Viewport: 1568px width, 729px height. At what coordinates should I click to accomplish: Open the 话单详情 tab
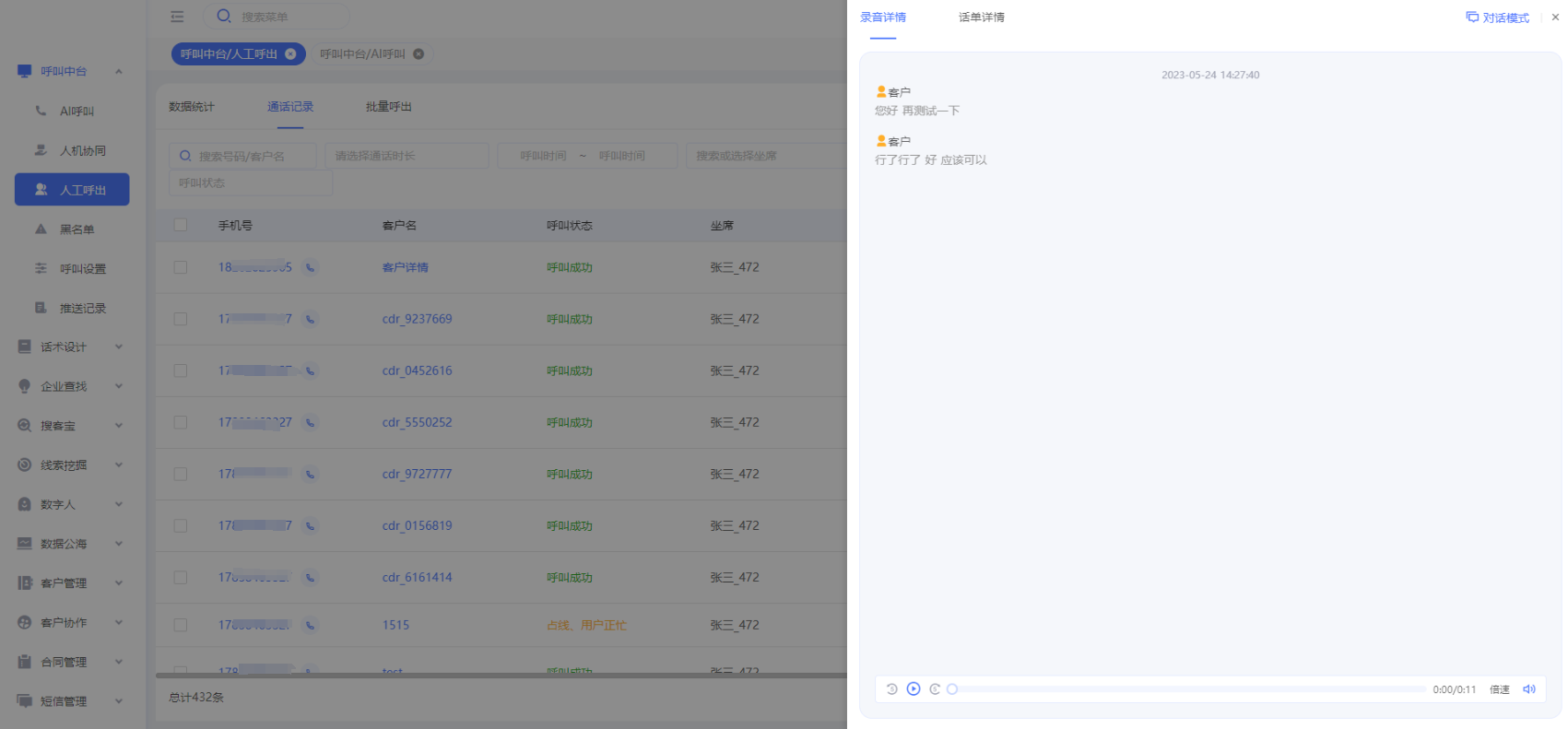tap(981, 18)
